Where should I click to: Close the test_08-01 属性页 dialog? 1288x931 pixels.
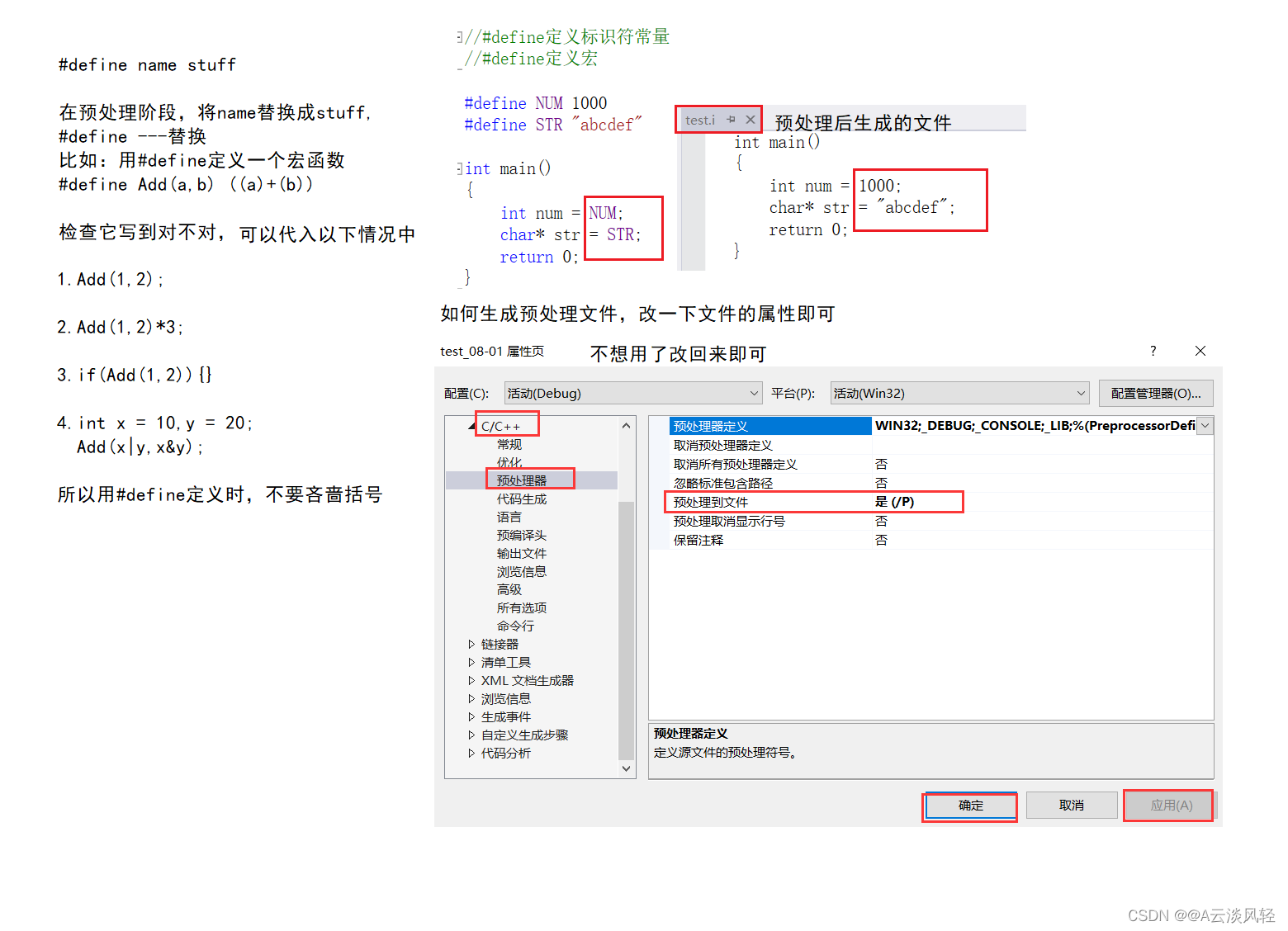(x=1200, y=351)
